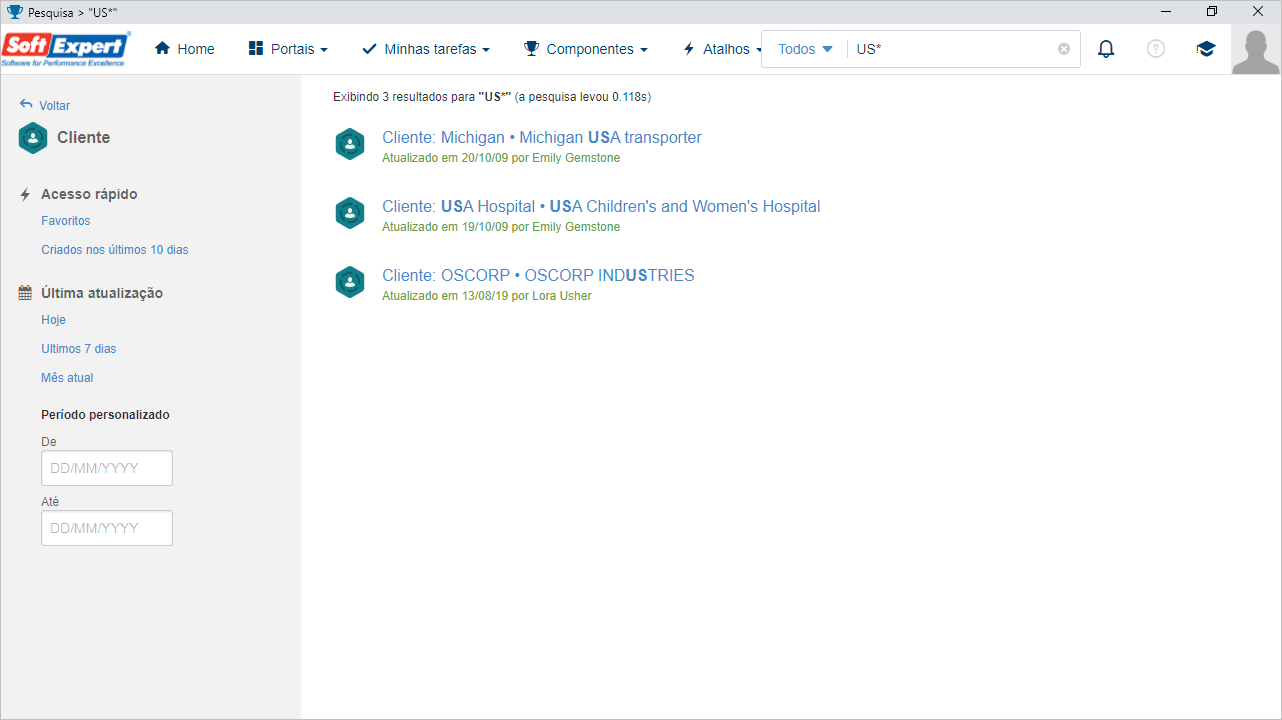1282x720 pixels.
Task: Open the OSCORP INDUSTRIES result
Action: point(538,276)
